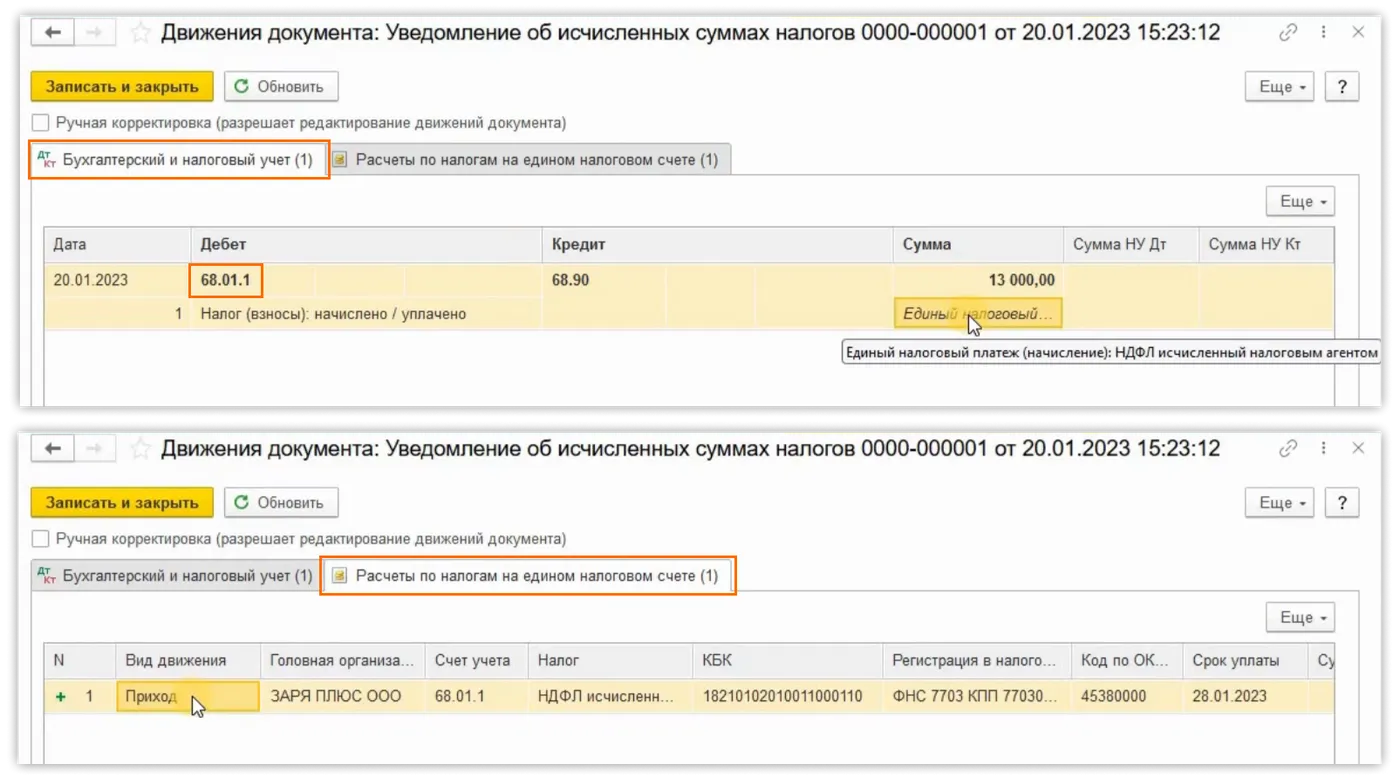The width and height of the screenshot is (1400, 783).
Task: Open the vertical dots menu in the top window
Action: tap(1323, 33)
